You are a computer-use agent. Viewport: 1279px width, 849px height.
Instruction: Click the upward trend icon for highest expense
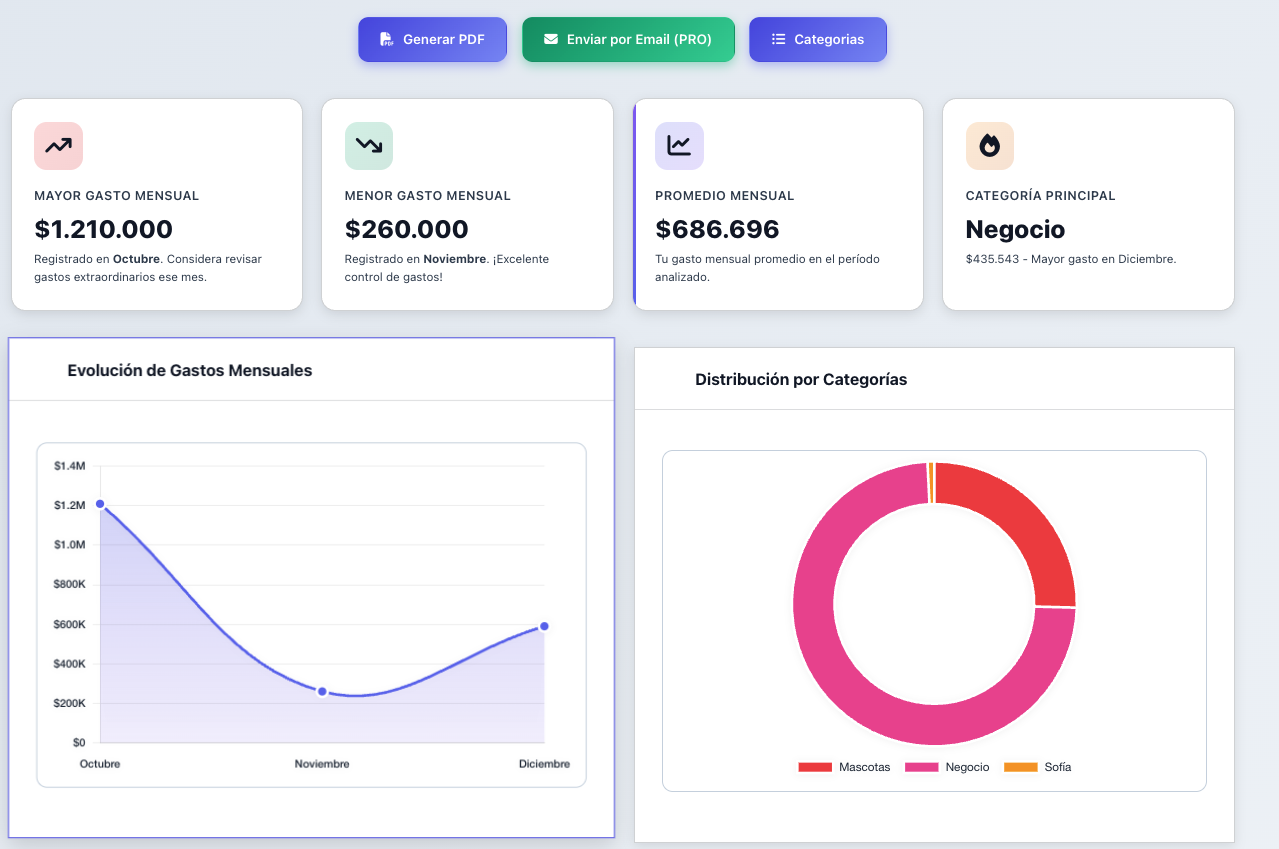coord(58,146)
